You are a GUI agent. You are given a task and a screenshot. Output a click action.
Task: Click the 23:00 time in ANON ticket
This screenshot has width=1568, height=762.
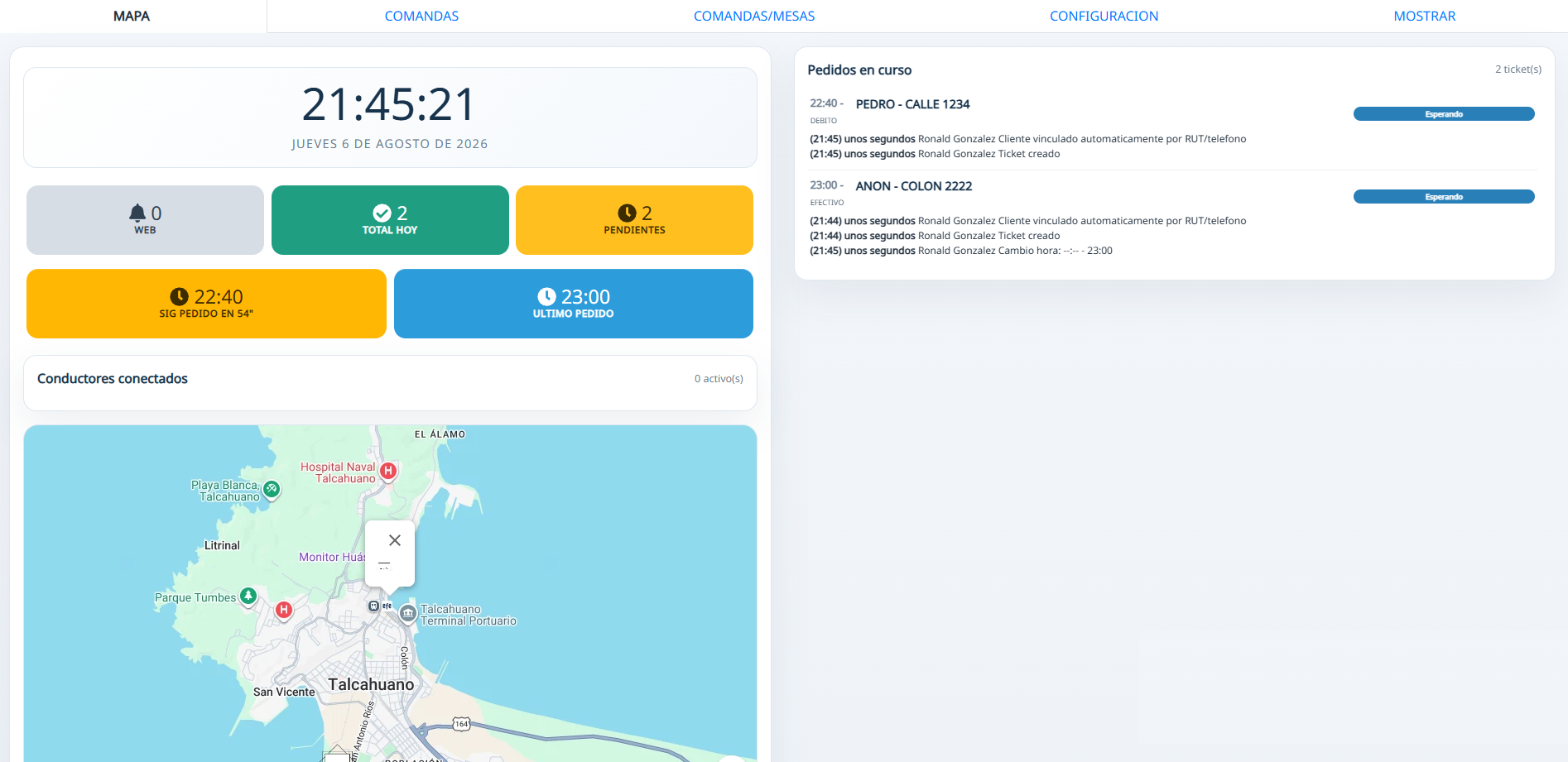point(824,185)
